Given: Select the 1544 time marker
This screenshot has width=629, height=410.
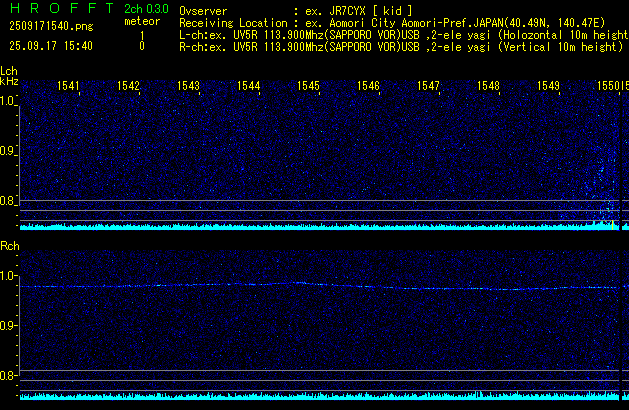Looking at the screenshot, I should click(x=248, y=86).
